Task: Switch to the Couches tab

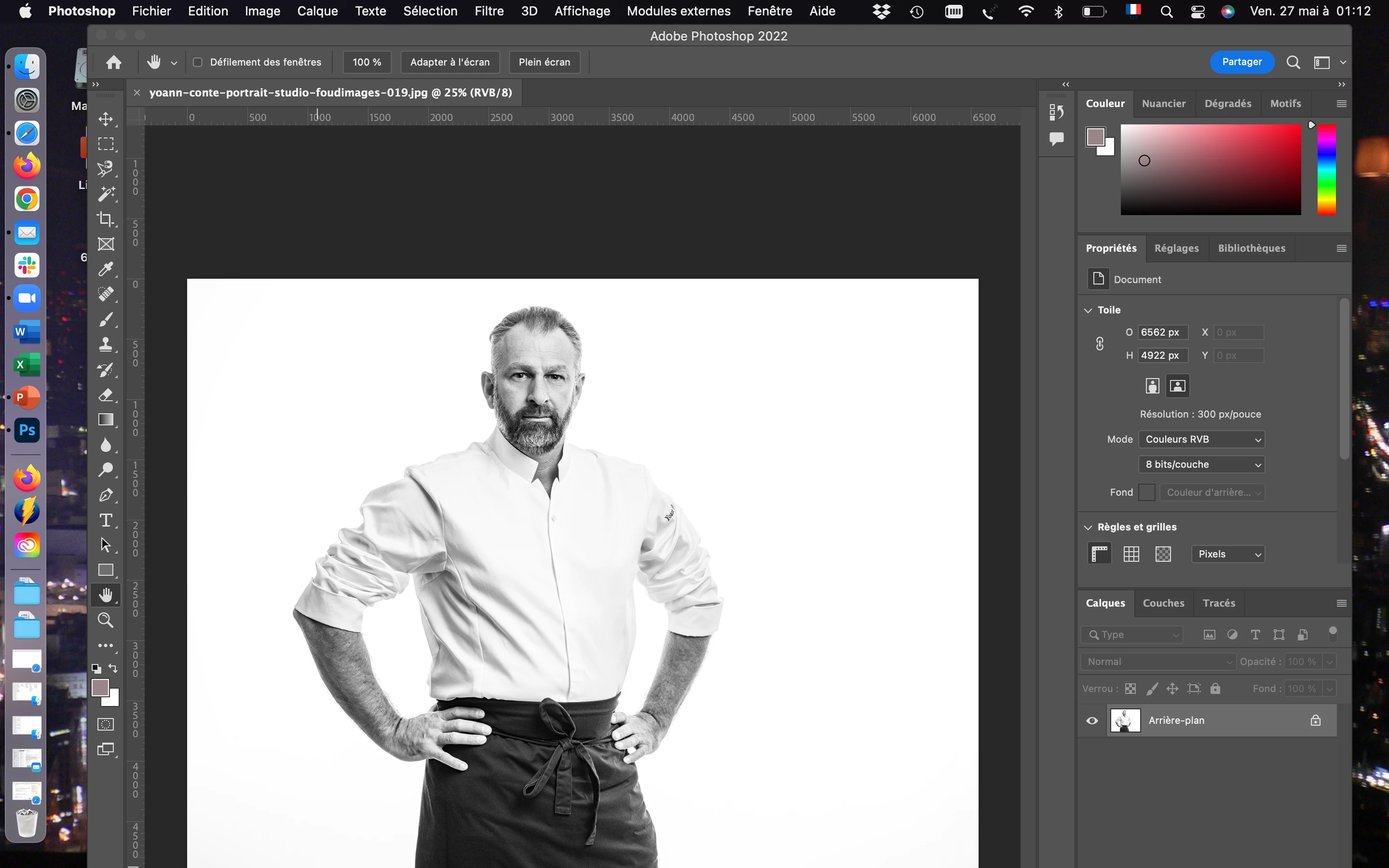Action: tap(1163, 603)
